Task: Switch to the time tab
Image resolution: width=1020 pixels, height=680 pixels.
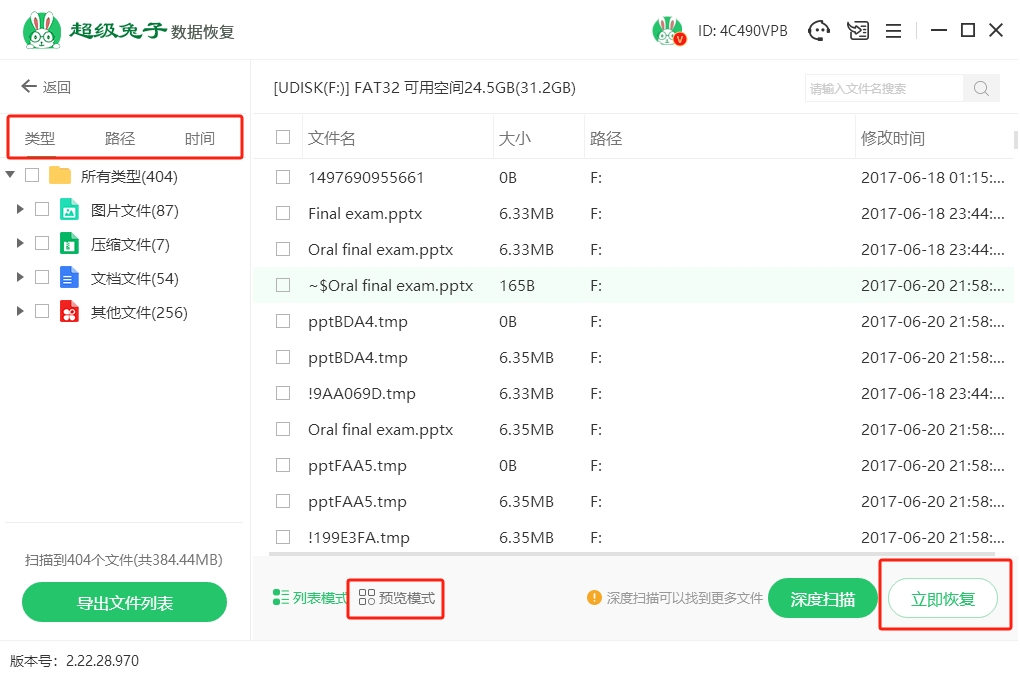Action: 200,139
